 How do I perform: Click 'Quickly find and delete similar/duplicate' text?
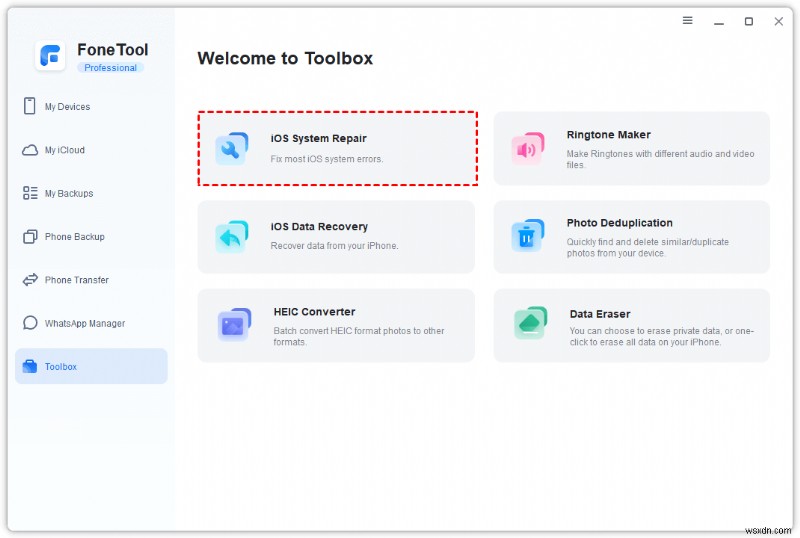tap(647, 247)
